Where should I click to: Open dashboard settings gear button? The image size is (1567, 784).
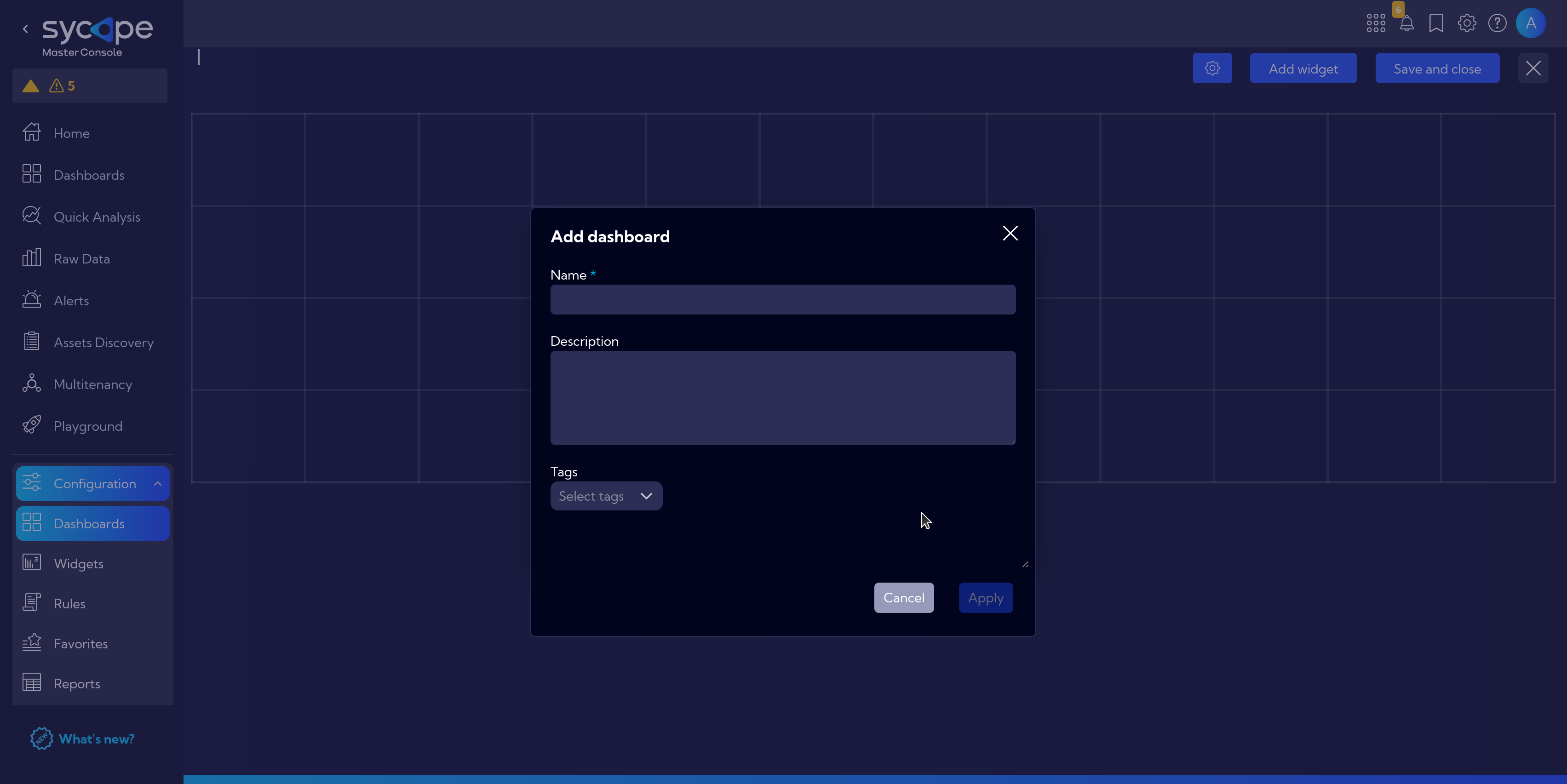pyautogui.click(x=1212, y=69)
